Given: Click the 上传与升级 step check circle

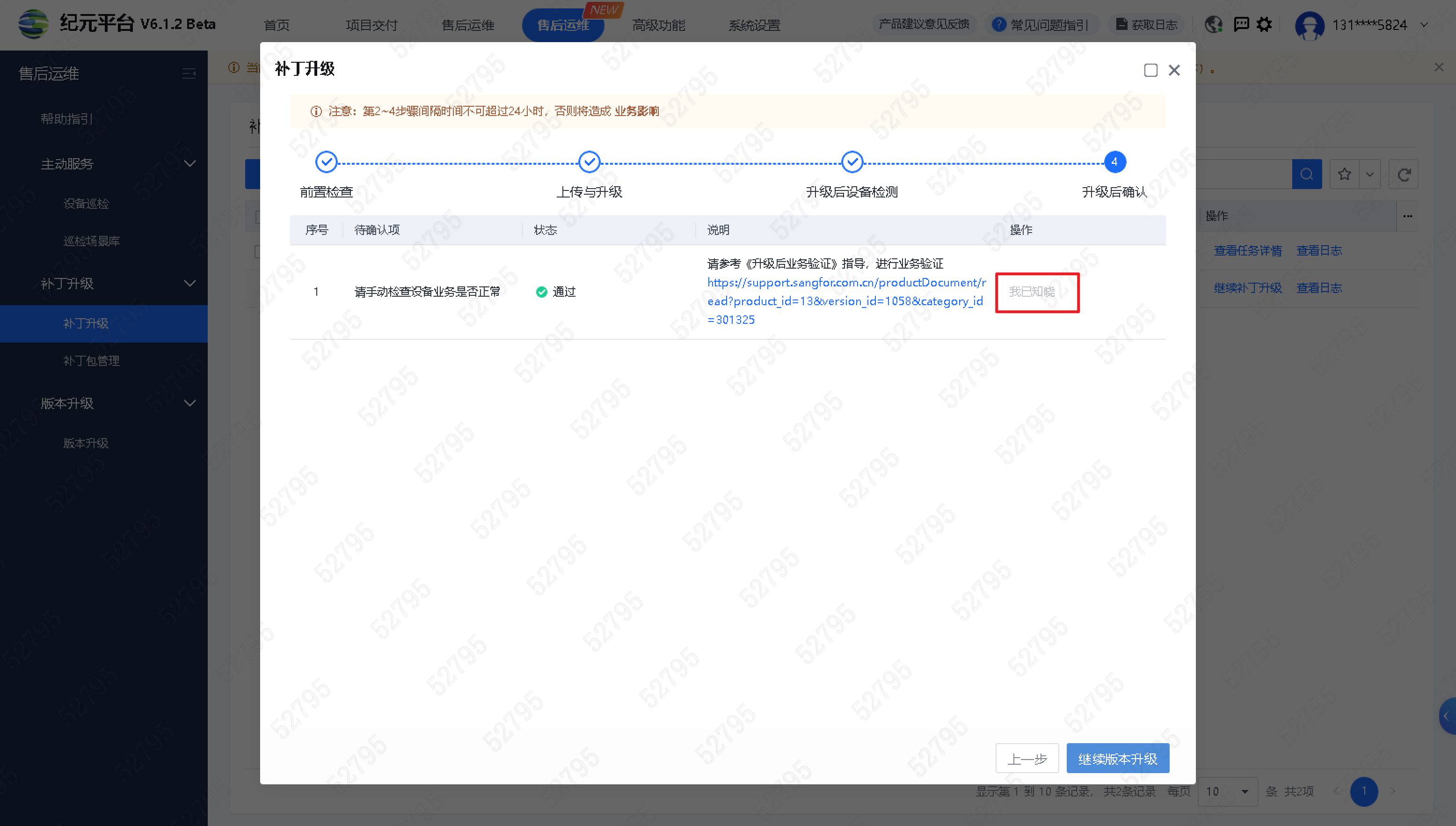Looking at the screenshot, I should pyautogui.click(x=589, y=162).
